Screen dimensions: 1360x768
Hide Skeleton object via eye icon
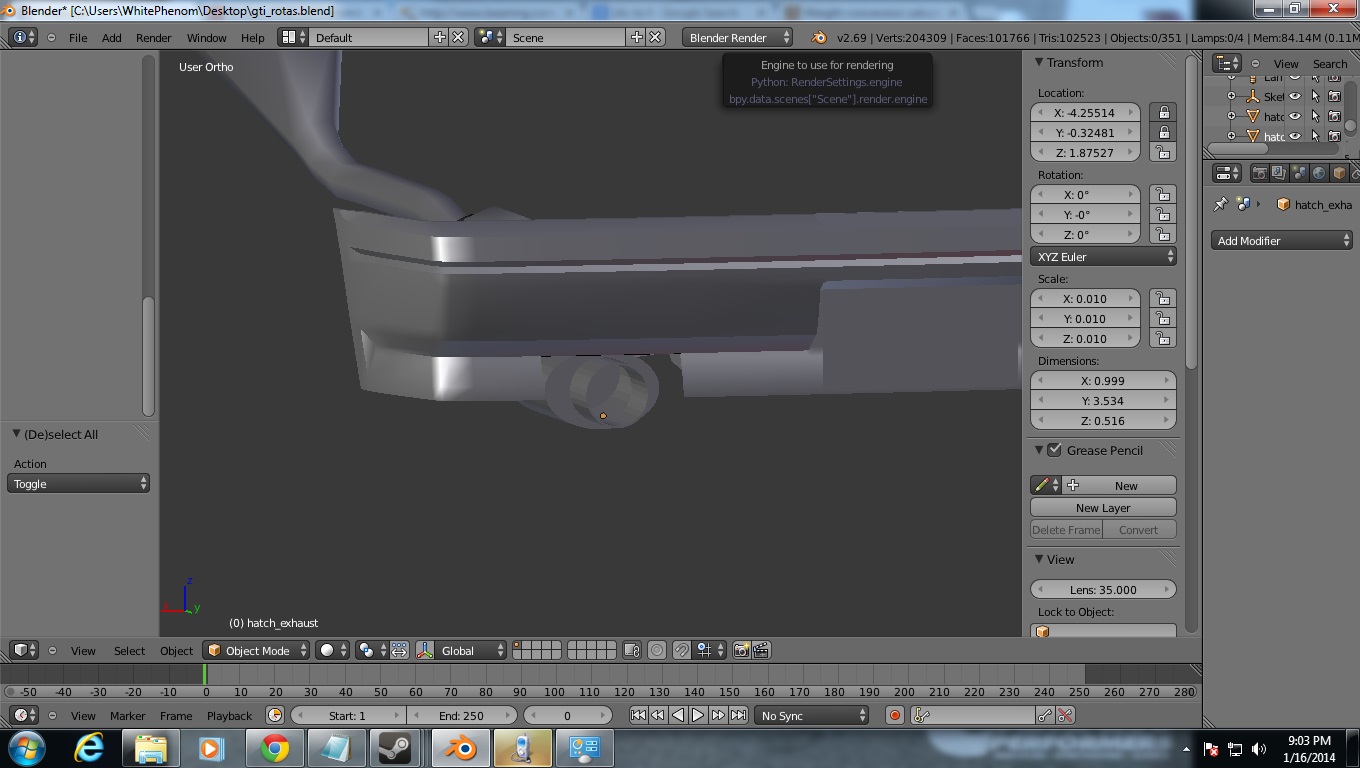[x=1295, y=96]
